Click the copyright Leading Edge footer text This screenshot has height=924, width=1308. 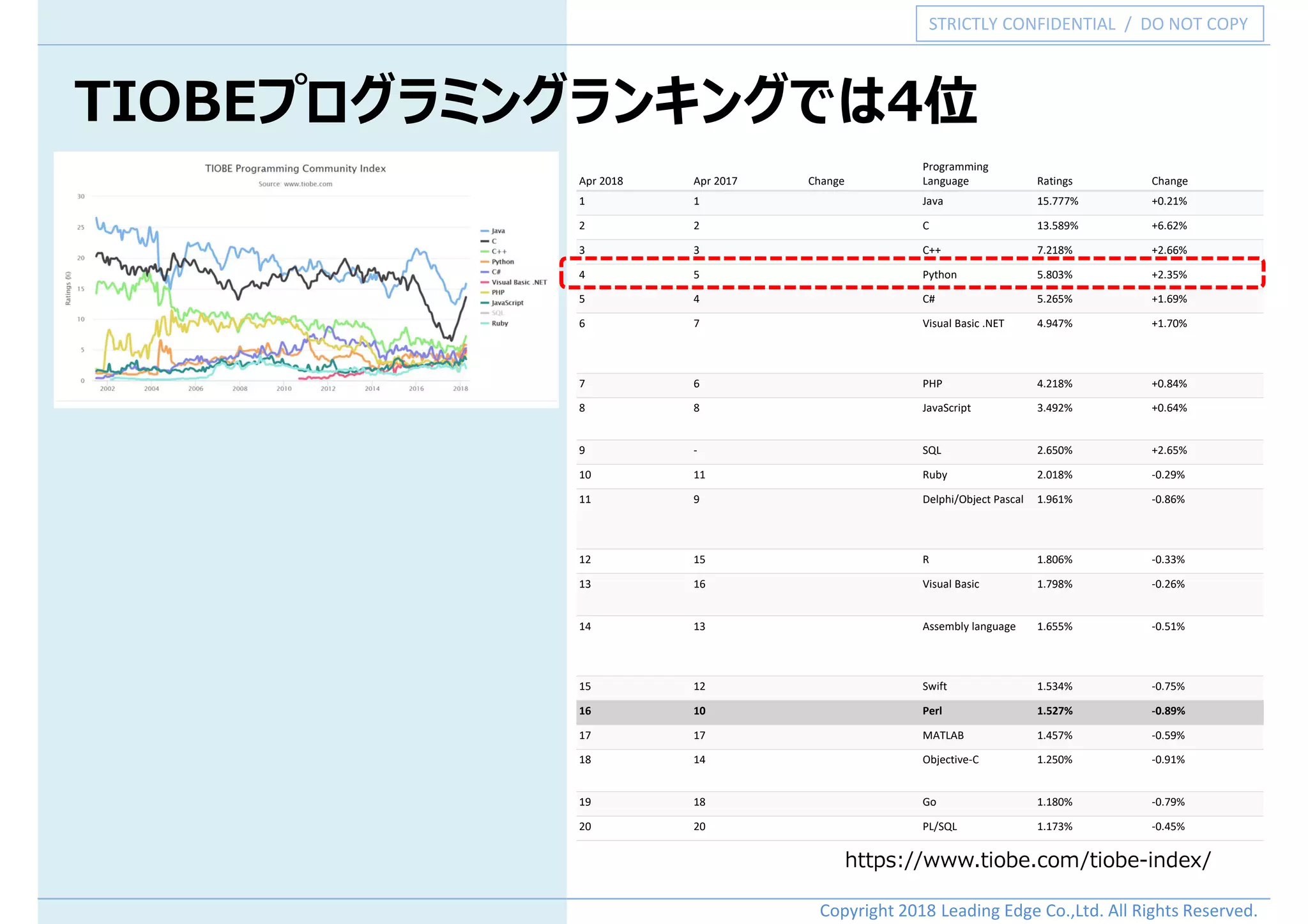tap(1038, 911)
